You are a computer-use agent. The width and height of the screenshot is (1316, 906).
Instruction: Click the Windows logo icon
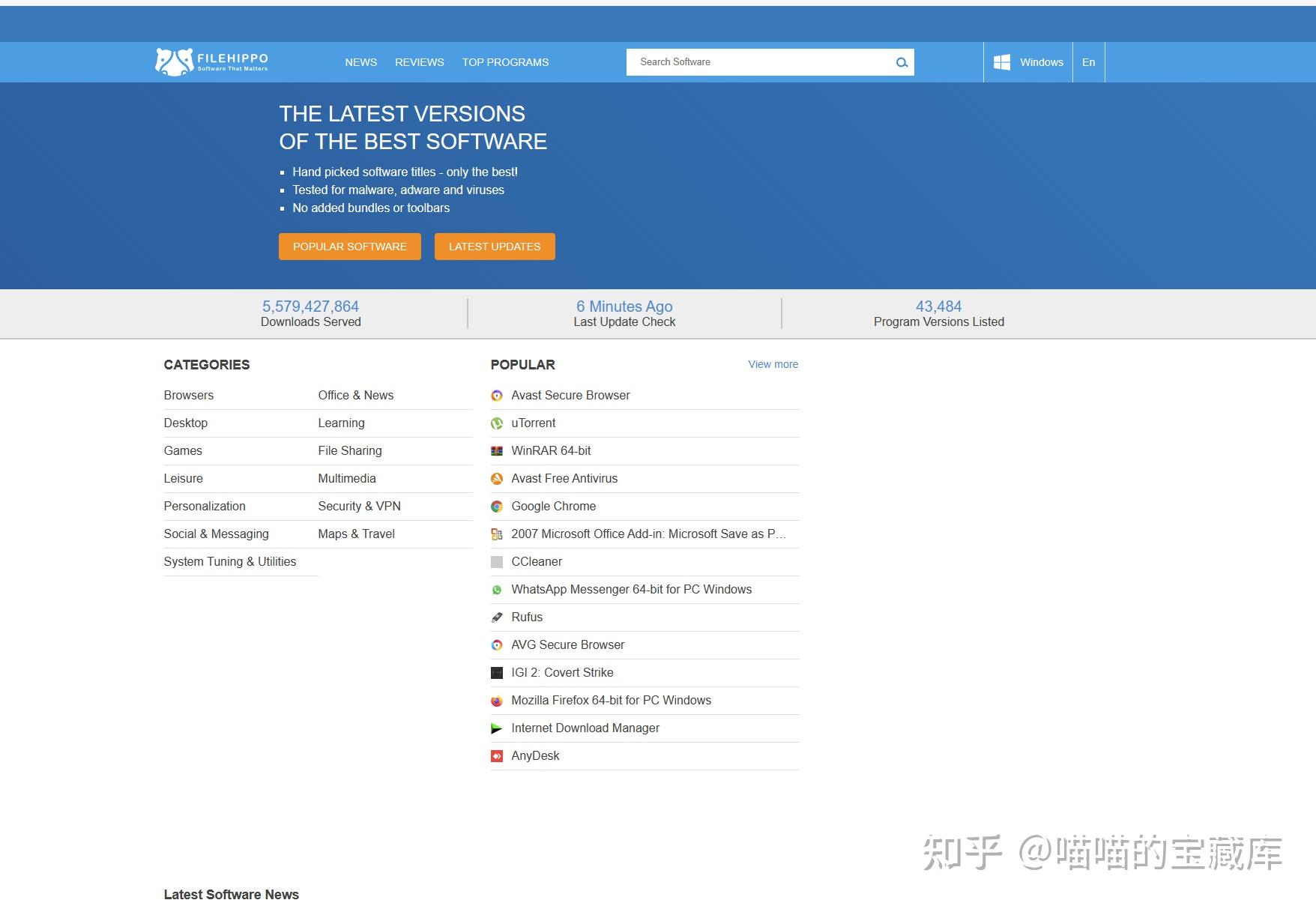(x=1002, y=62)
